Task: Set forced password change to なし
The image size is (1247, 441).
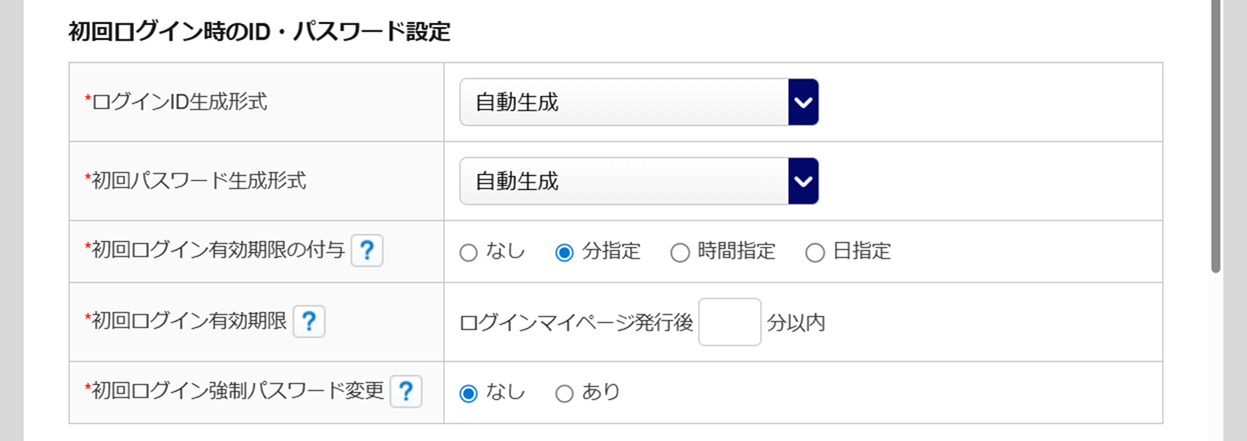Action: click(468, 394)
